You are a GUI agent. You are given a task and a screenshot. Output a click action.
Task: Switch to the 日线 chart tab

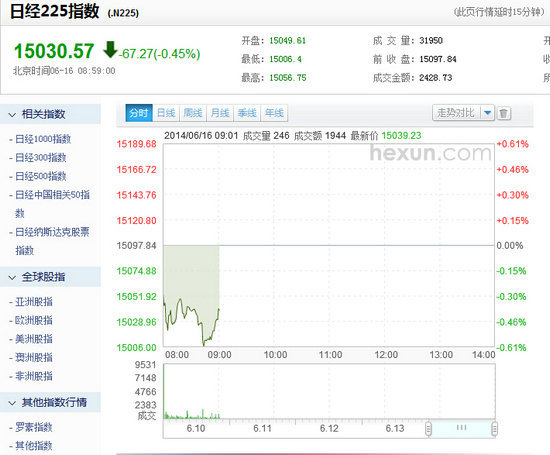pos(166,113)
